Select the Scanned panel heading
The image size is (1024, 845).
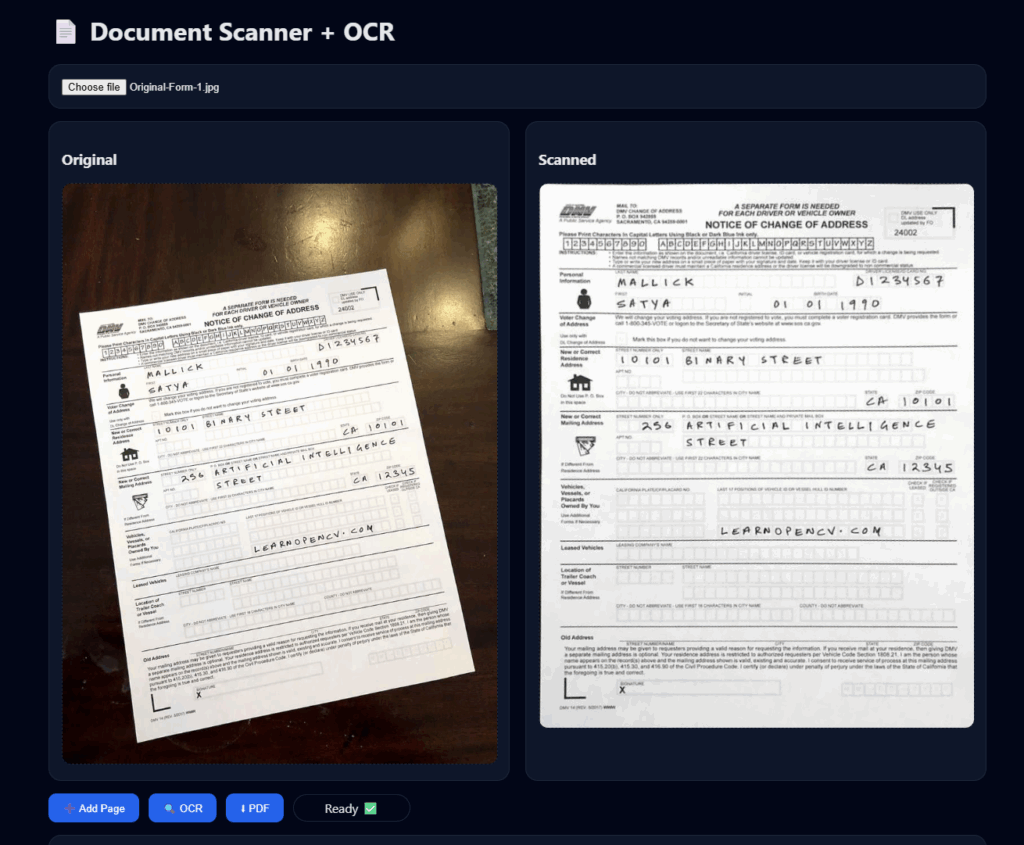[567, 160]
